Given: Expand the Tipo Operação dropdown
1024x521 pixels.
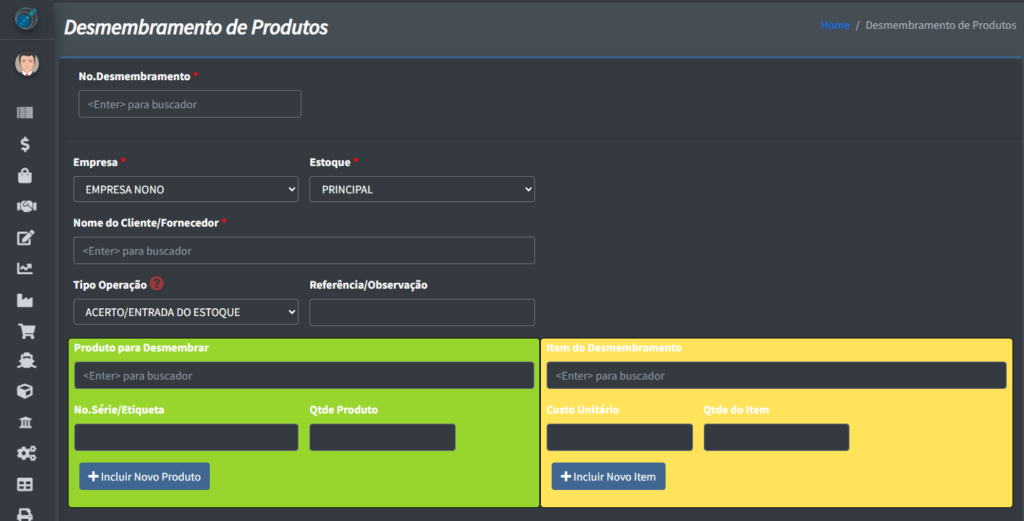Looking at the screenshot, I should coord(186,312).
